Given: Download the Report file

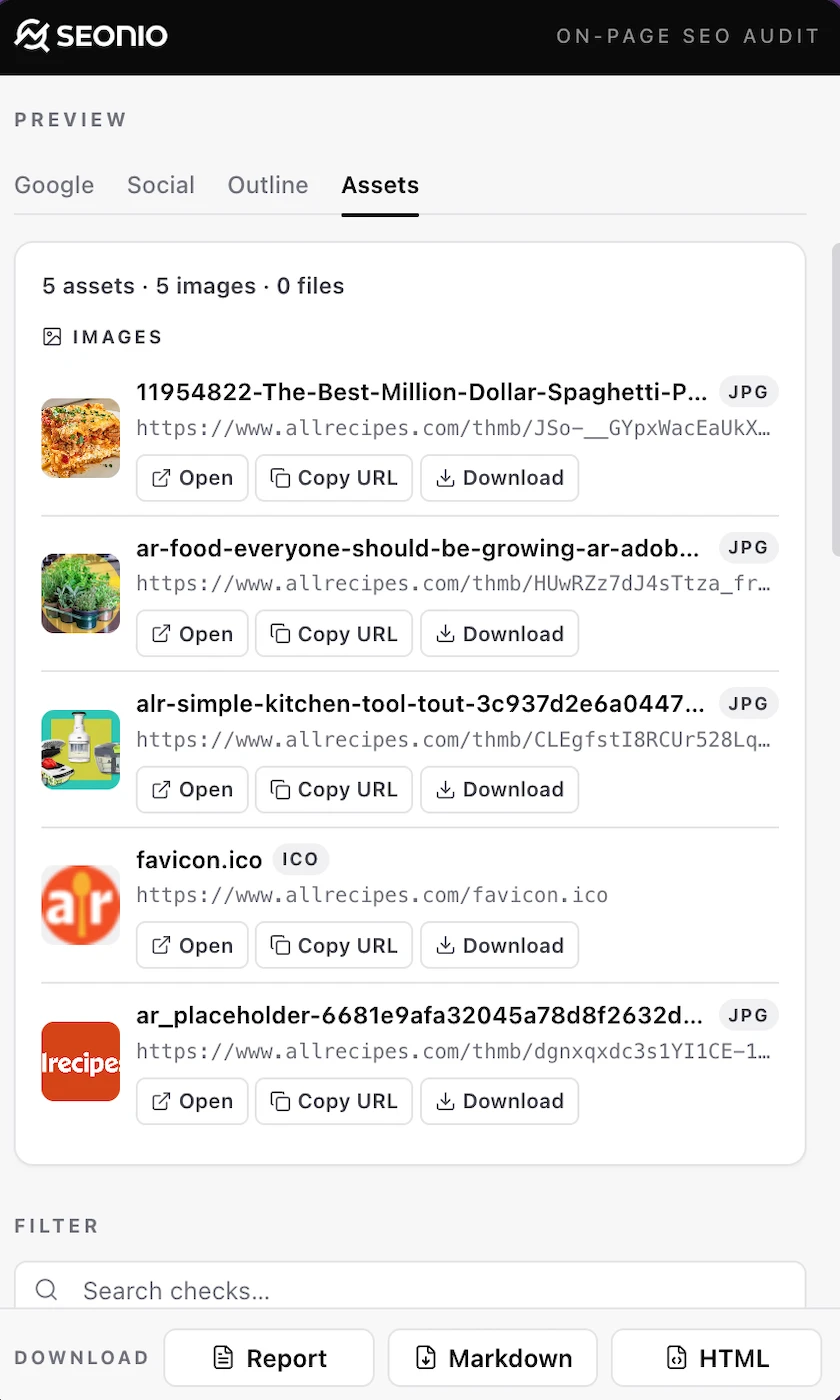Looking at the screenshot, I should 269,1358.
